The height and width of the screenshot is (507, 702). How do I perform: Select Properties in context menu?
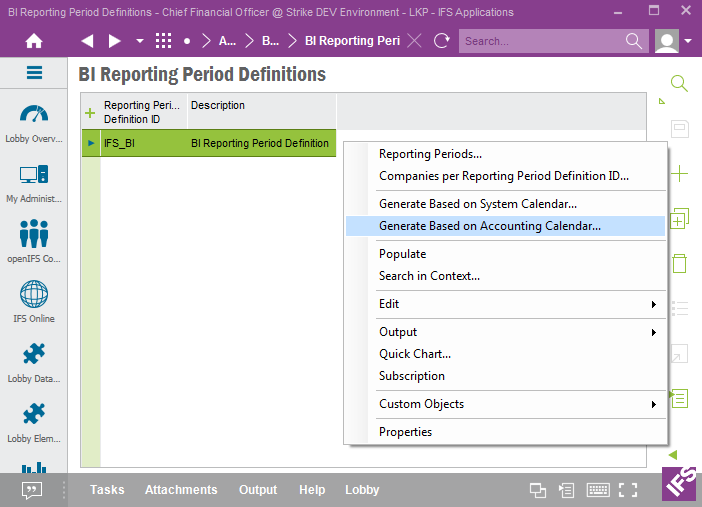pos(405,432)
